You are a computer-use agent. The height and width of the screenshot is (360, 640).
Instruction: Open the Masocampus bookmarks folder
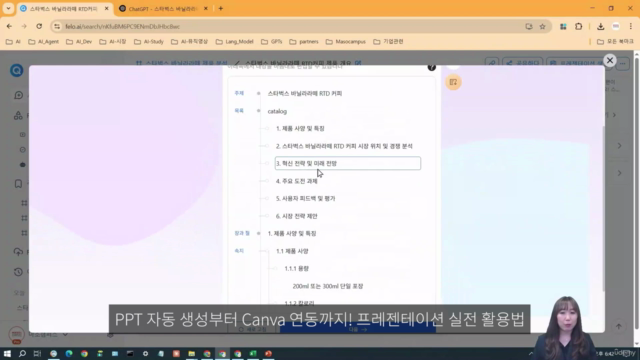[x=346, y=42]
